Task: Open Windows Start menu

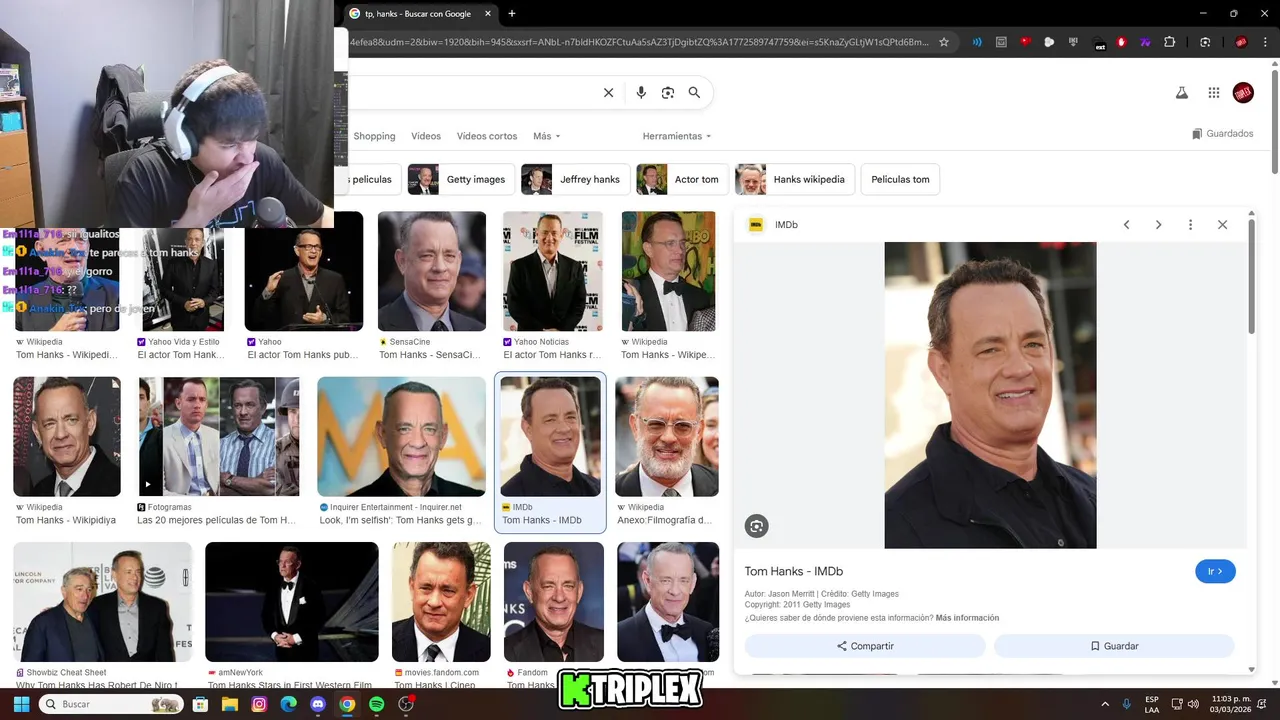Action: [21, 704]
